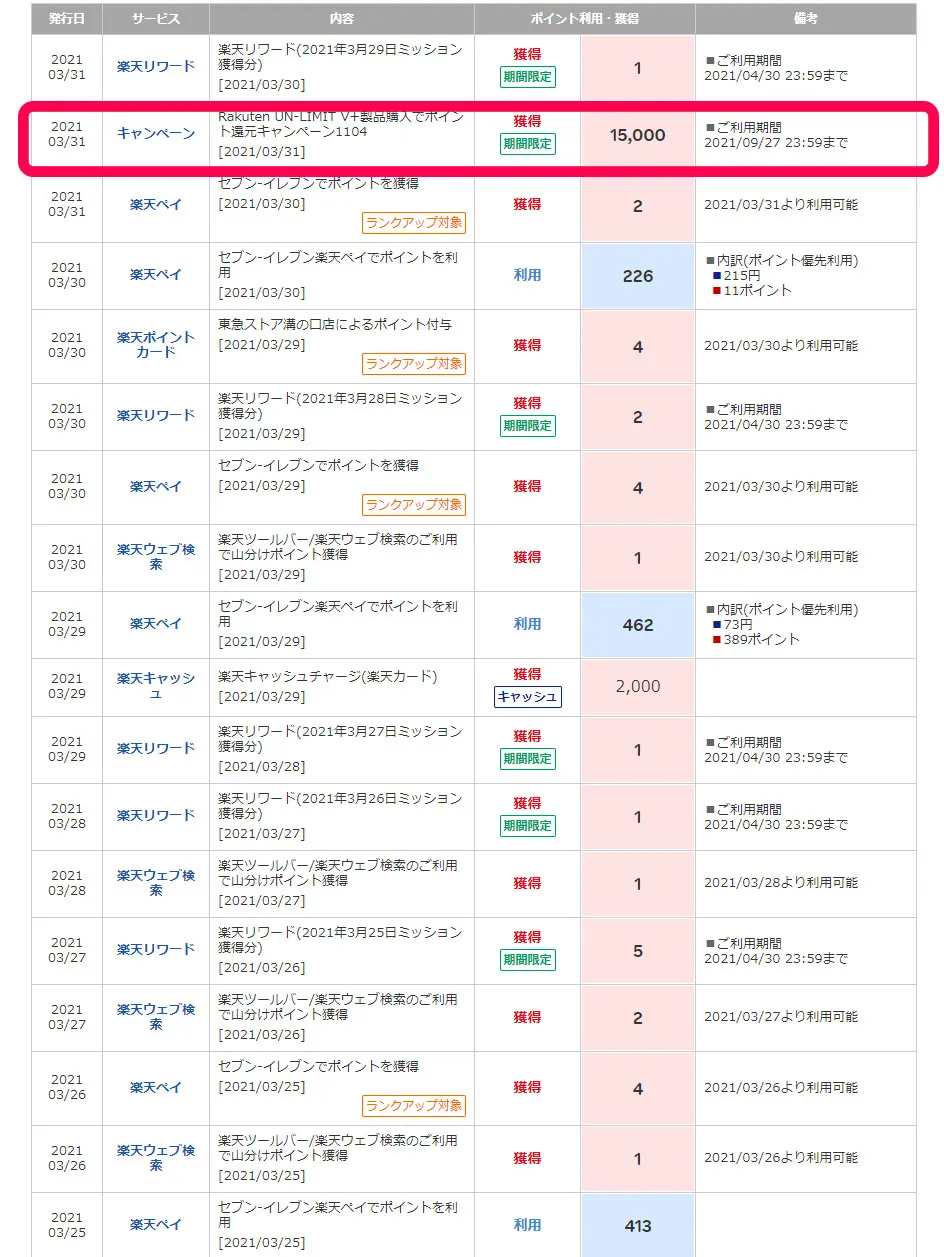Click 期間限定 badge in the 15,000 row
Image resolution: width=944 pixels, height=1257 pixels.
528,144
